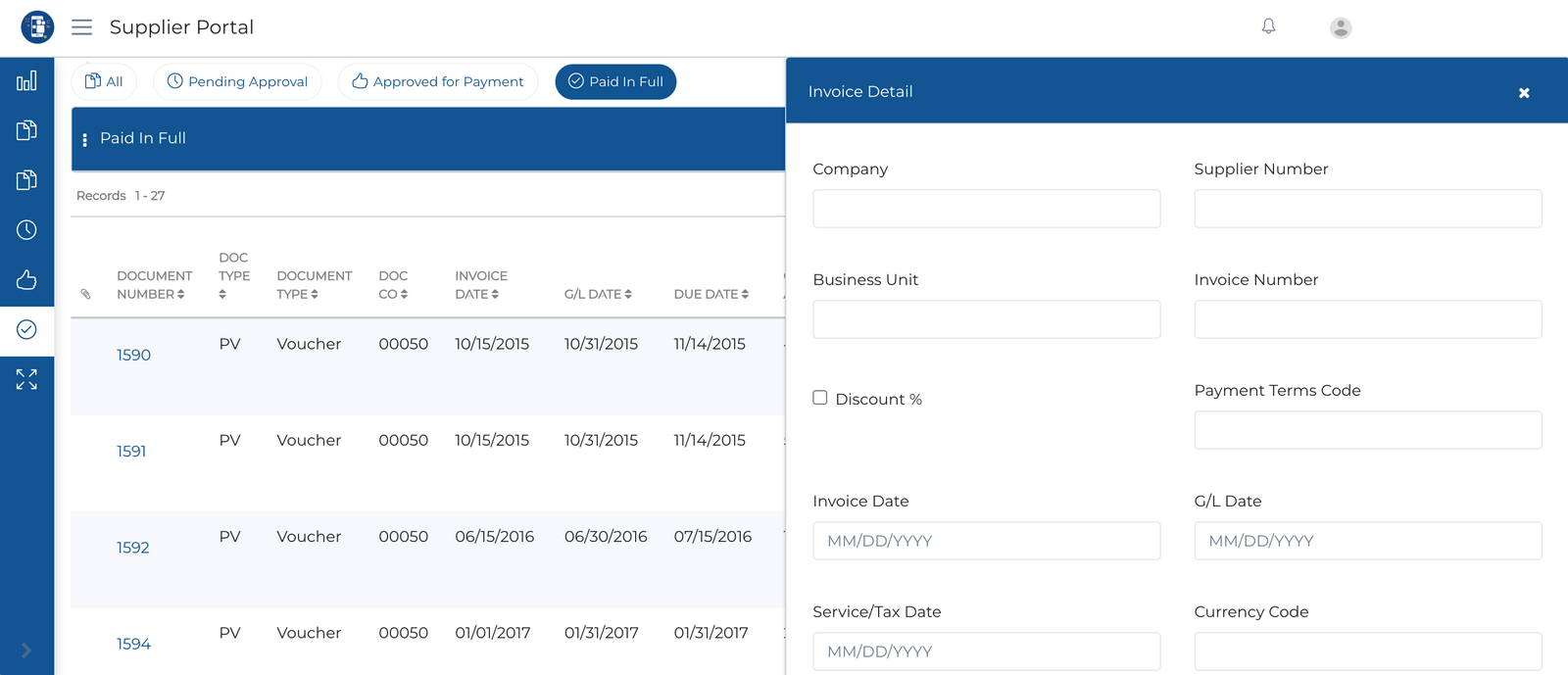Toggle the hamburger navigation menu

(82, 27)
